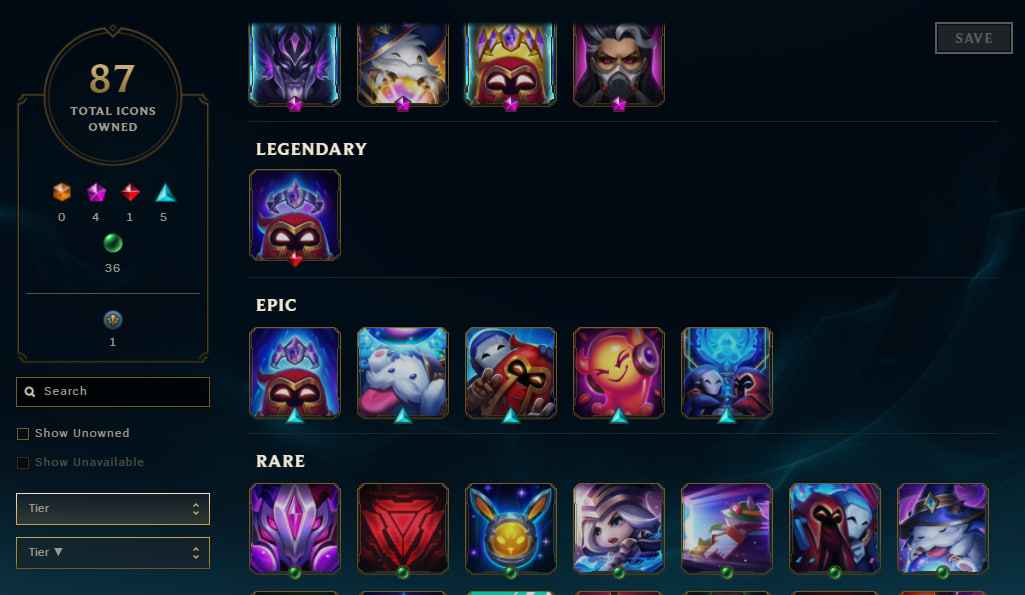The width and height of the screenshot is (1025, 595).
Task: Click the SAVE button
Action: pyautogui.click(x=973, y=38)
